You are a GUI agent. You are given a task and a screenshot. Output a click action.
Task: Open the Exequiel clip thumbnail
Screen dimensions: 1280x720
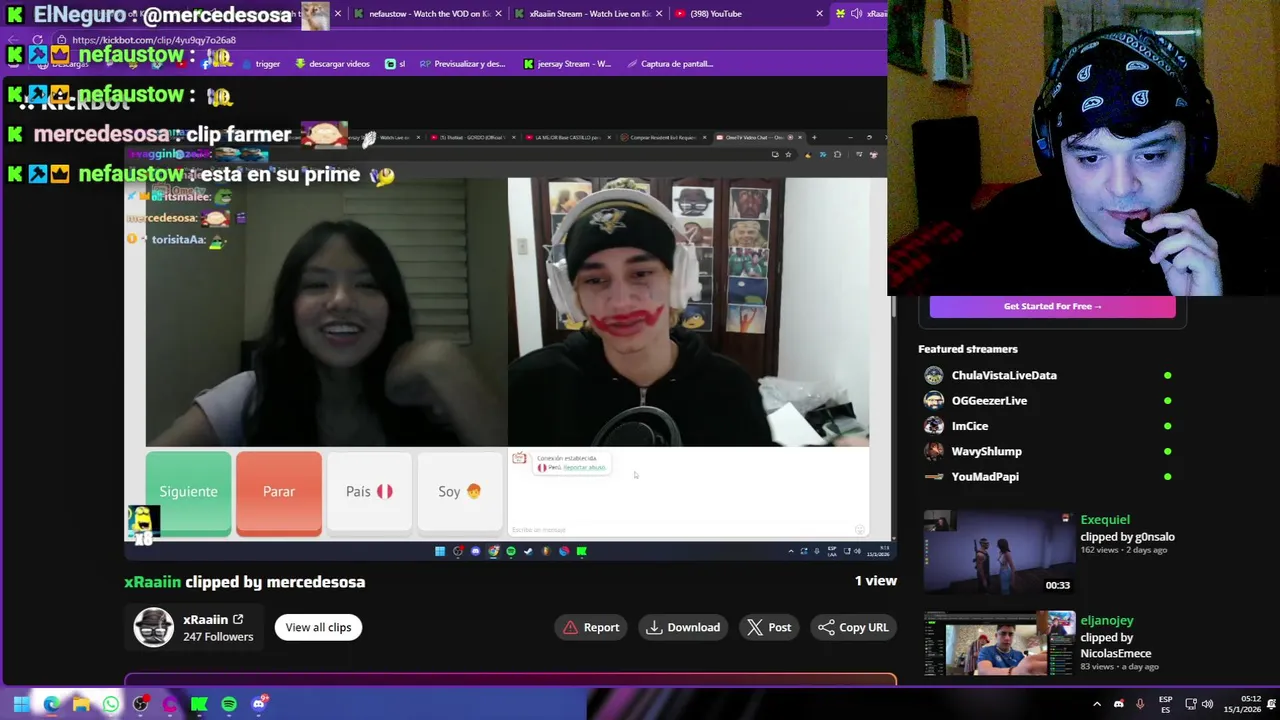coord(999,552)
